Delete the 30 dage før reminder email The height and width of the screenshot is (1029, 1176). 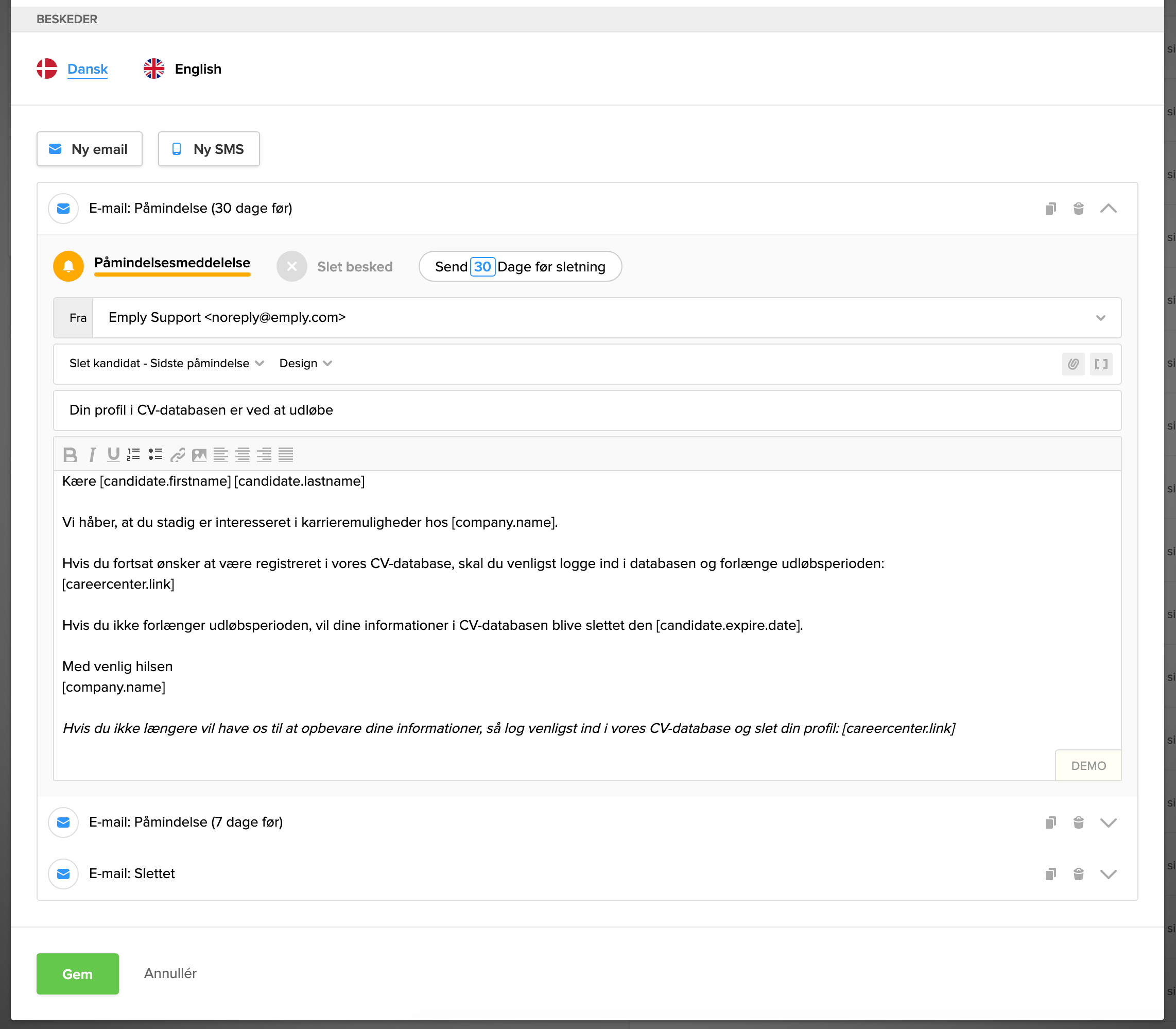tap(1079, 209)
